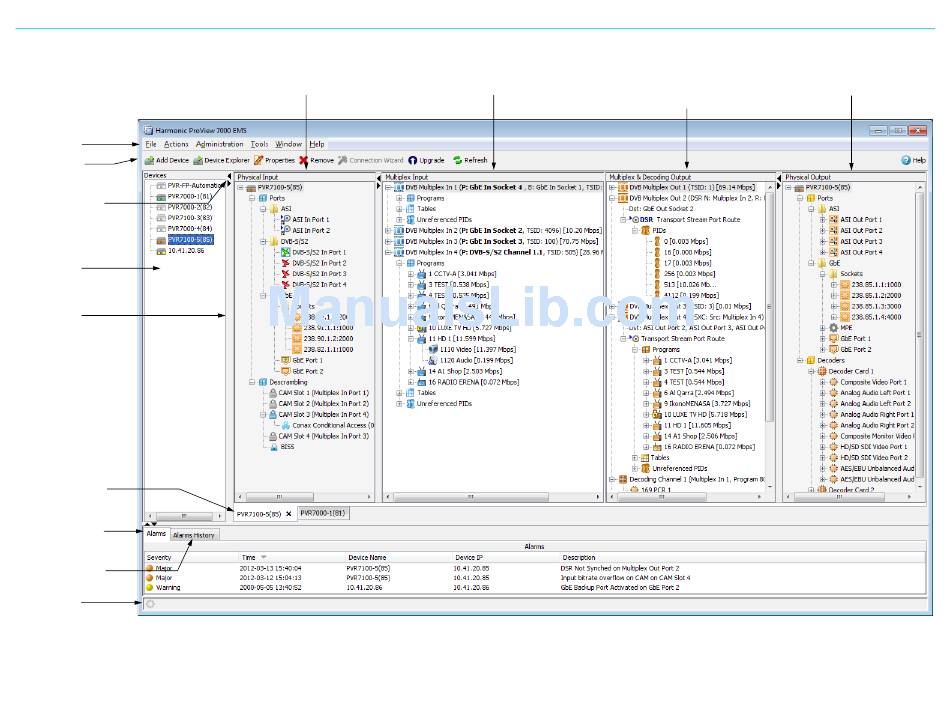Collapse the Decoders node in Physical Output
Screen dimensions: 950x721
coord(800,360)
